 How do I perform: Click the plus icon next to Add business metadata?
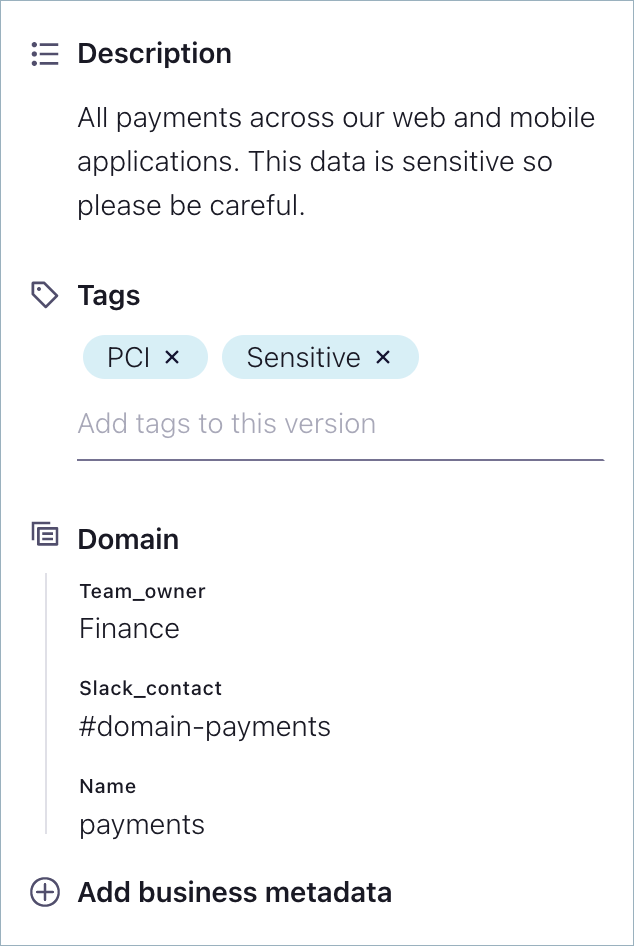pyautogui.click(x=46, y=892)
